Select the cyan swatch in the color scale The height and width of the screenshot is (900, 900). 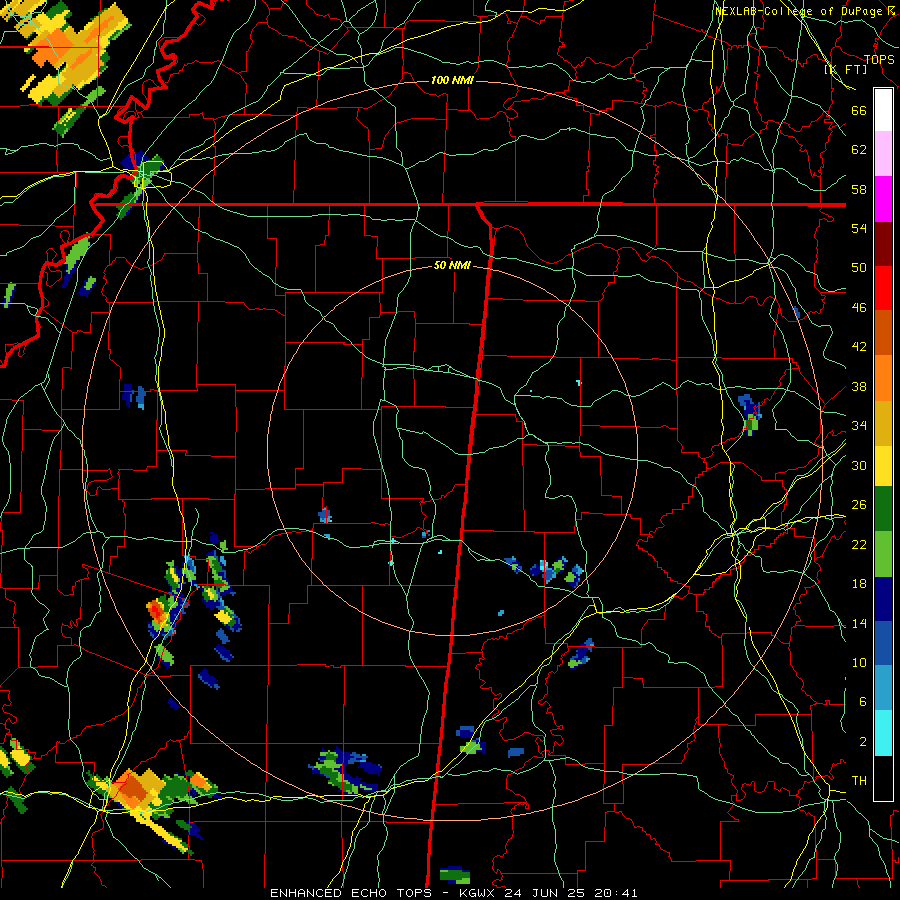pos(883,733)
